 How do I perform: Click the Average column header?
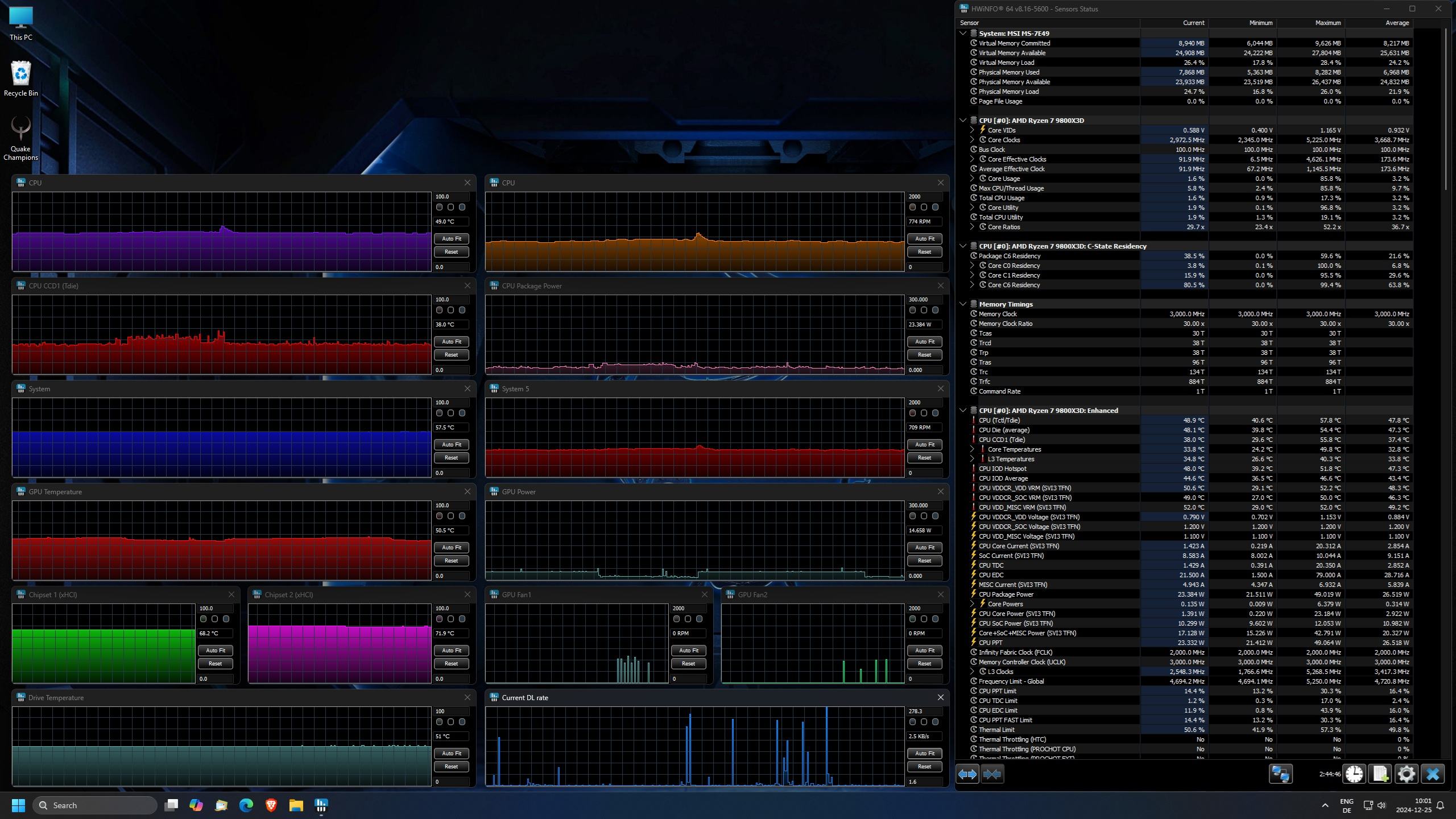pyautogui.click(x=1379, y=23)
